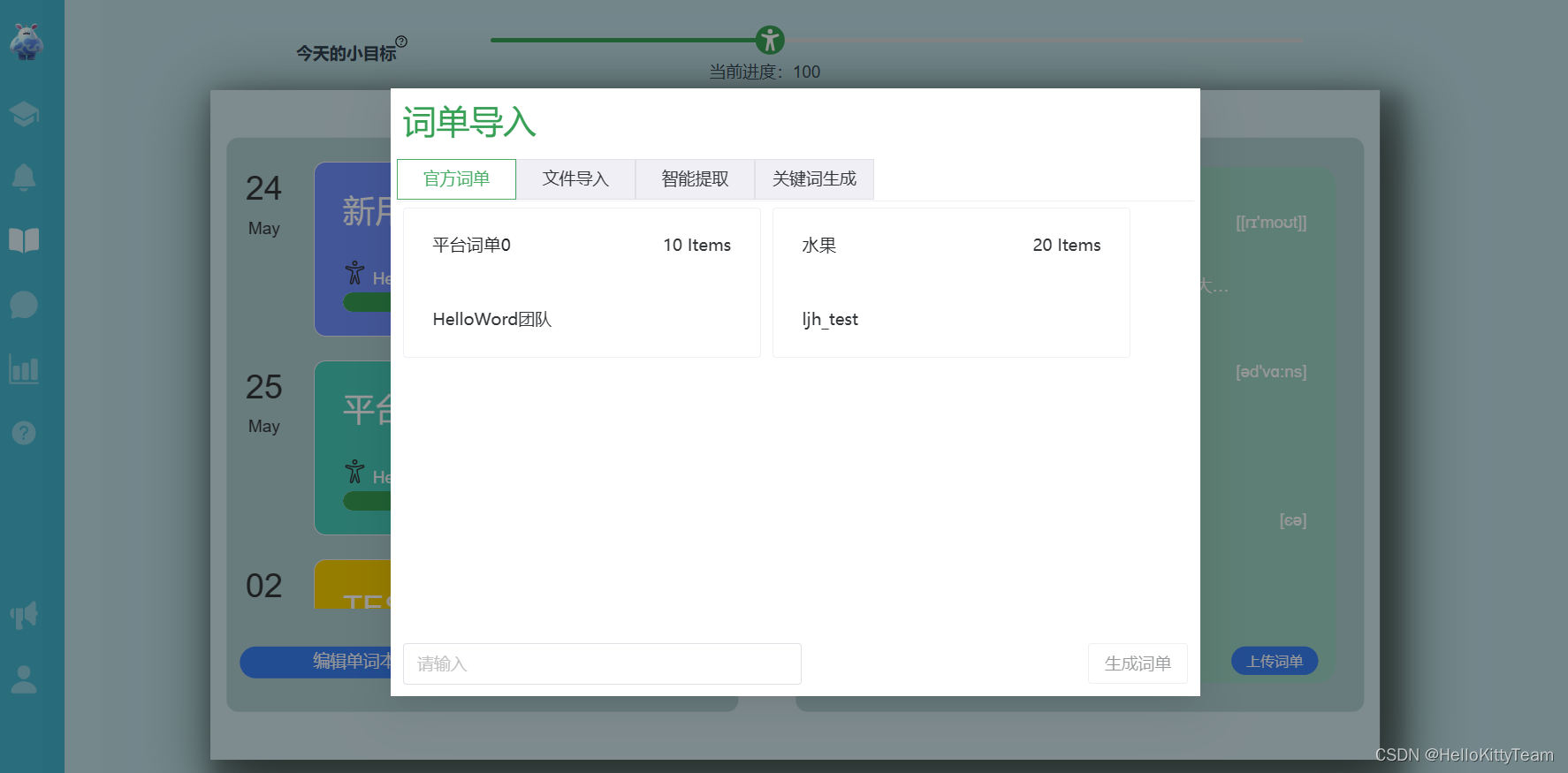Click the [[rɪ'mout]] phonetic text
This screenshot has width=1568, height=773.
(1271, 223)
